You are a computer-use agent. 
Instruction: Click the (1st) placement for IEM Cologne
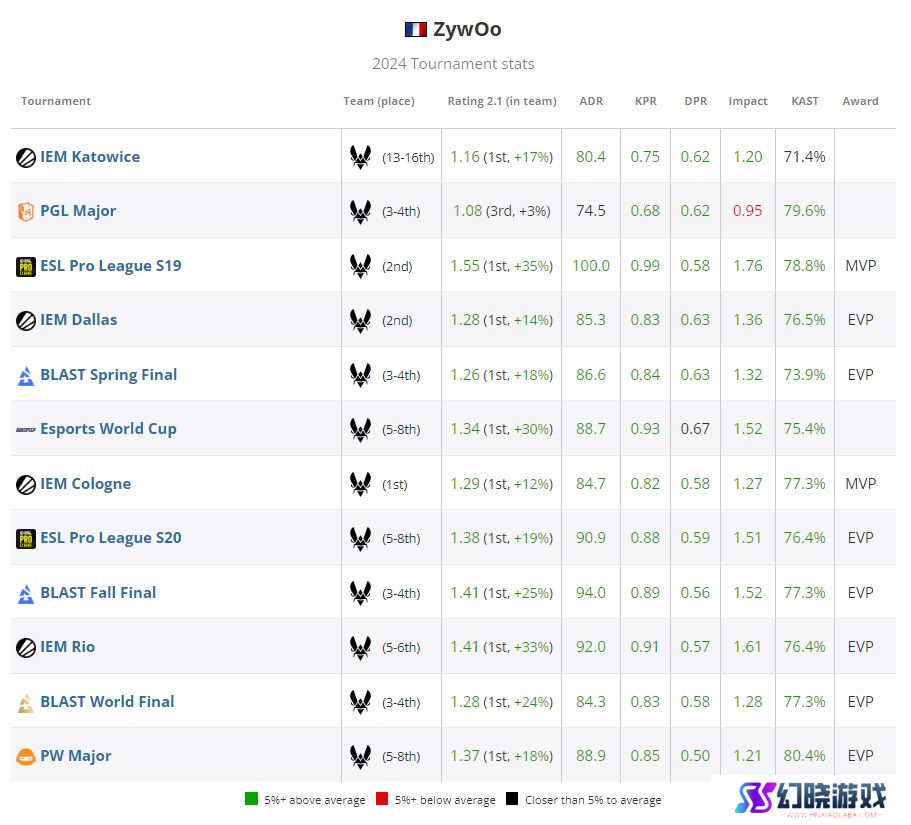[394, 485]
